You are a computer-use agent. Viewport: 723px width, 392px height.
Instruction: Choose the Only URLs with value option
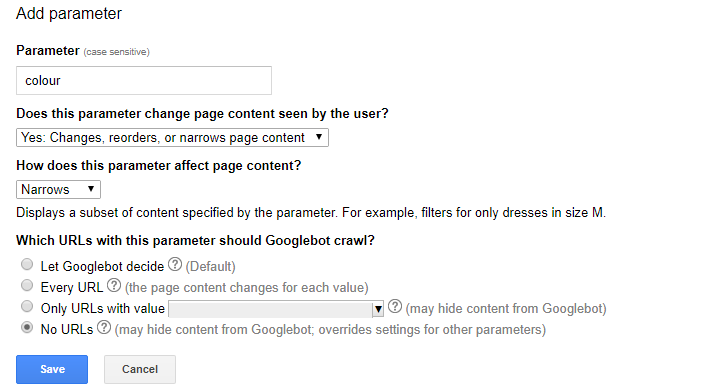(27, 306)
